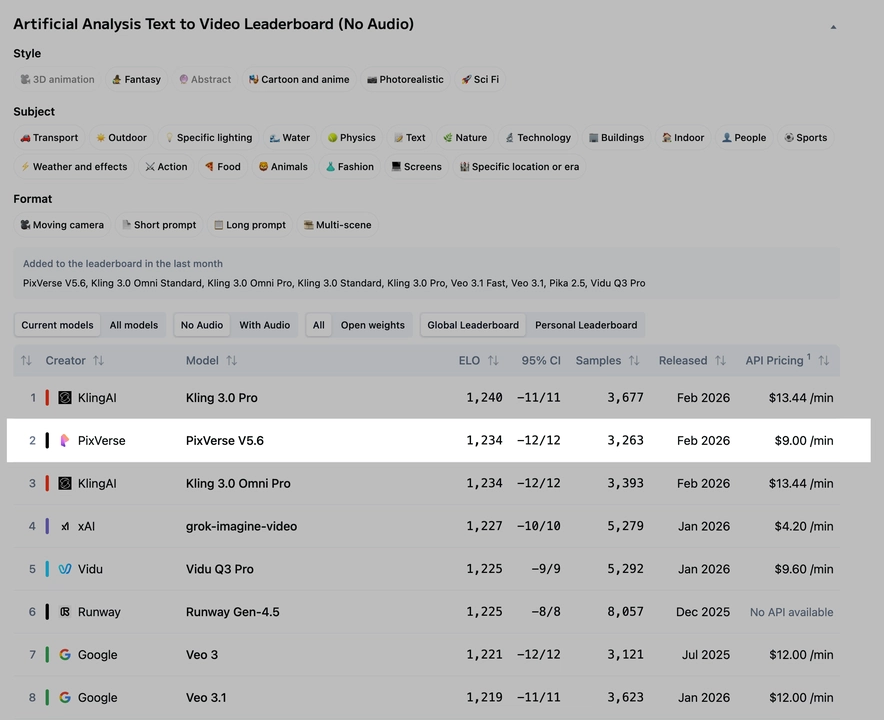Click the KlingAI logo beside Kling 3.0 Pro
The width and height of the screenshot is (884, 720).
65,398
